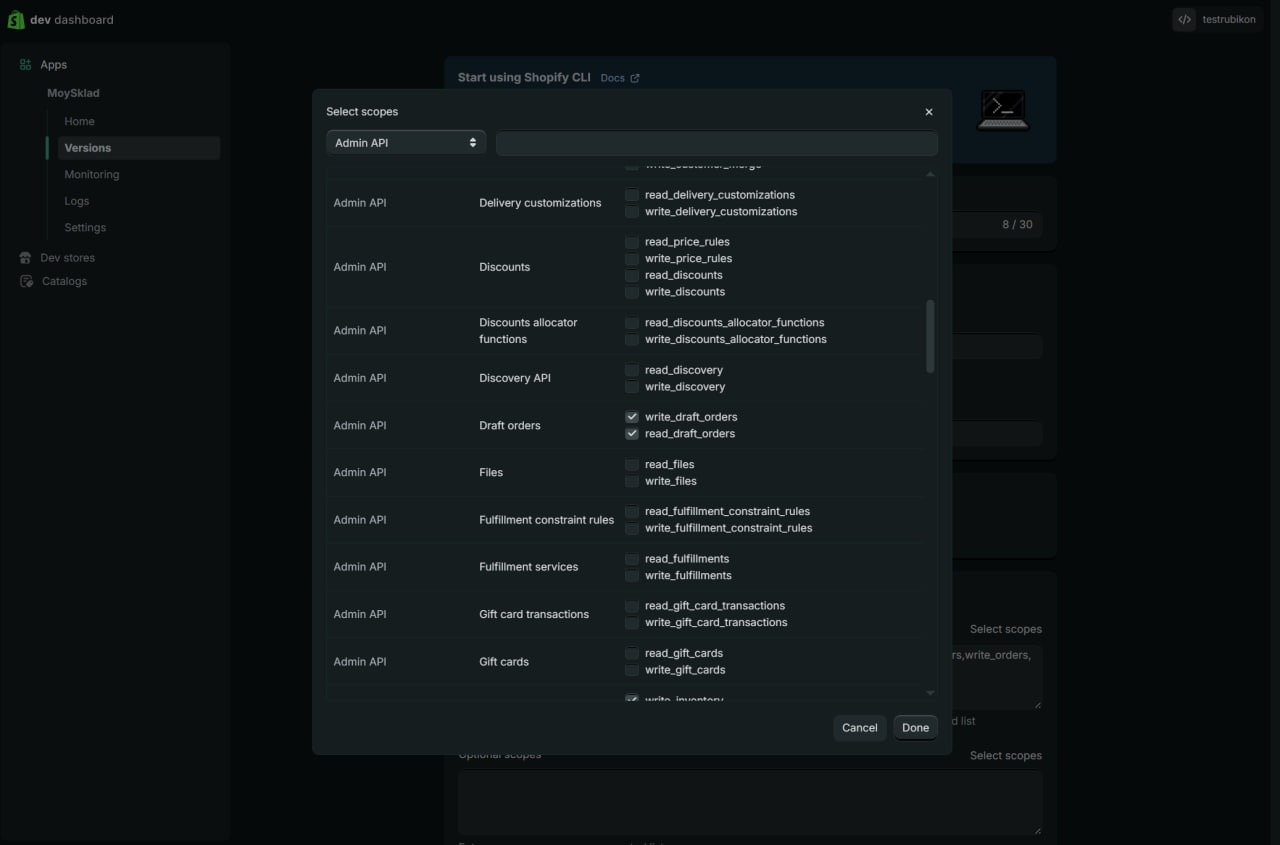This screenshot has height=845, width=1280.
Task: Click the Cancel button
Action: 860,728
